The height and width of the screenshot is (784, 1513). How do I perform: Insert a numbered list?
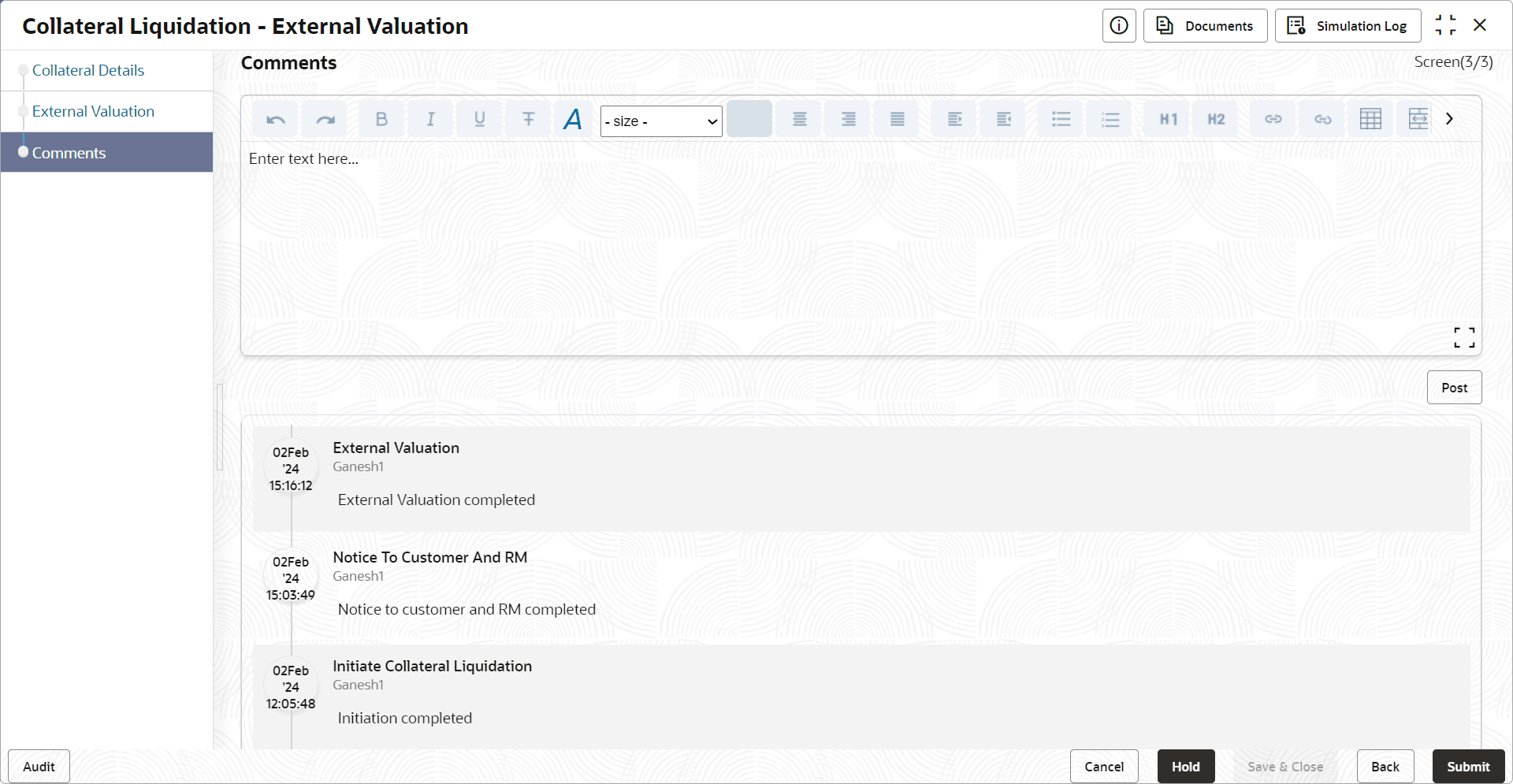coord(1110,120)
